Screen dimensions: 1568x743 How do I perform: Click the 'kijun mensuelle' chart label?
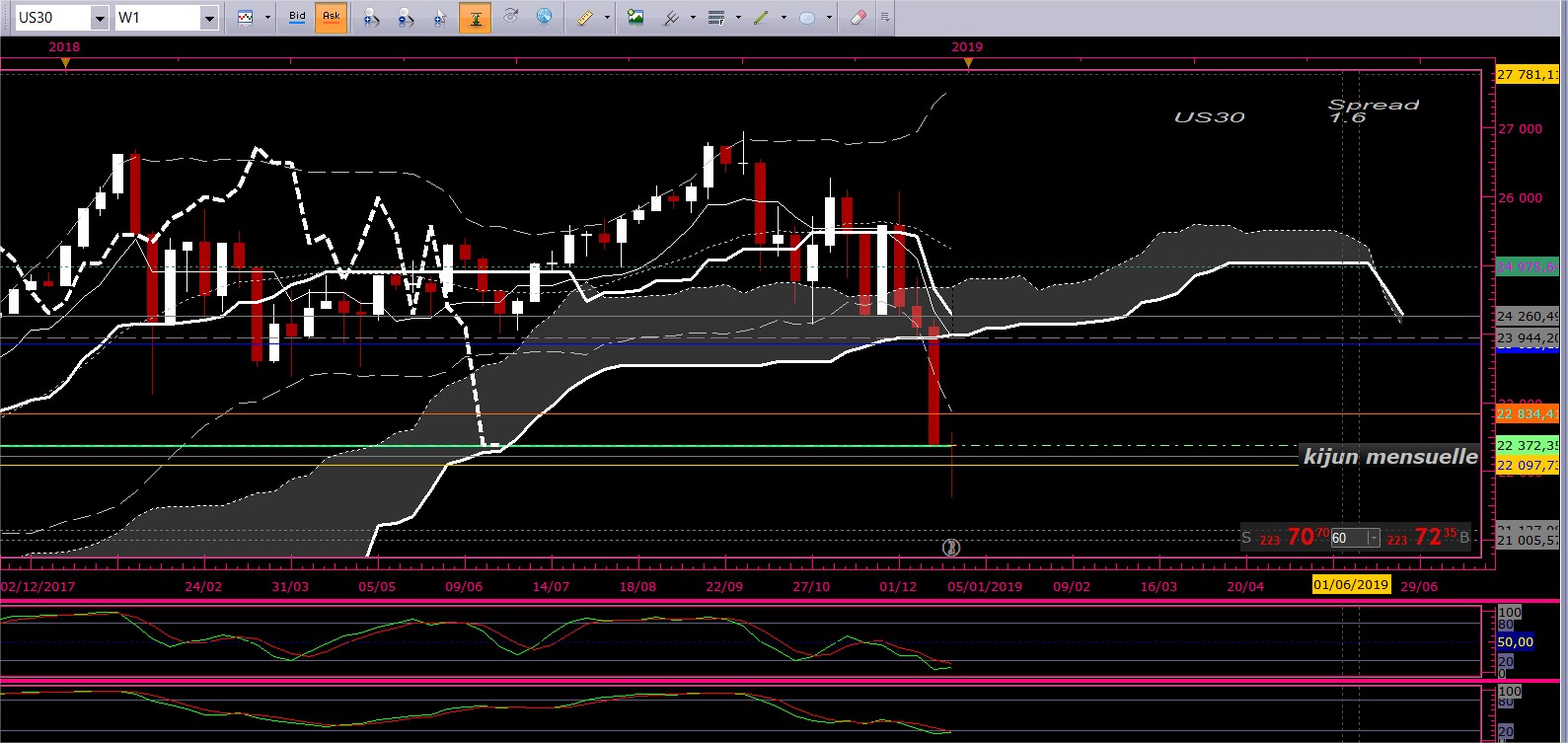click(x=1390, y=456)
